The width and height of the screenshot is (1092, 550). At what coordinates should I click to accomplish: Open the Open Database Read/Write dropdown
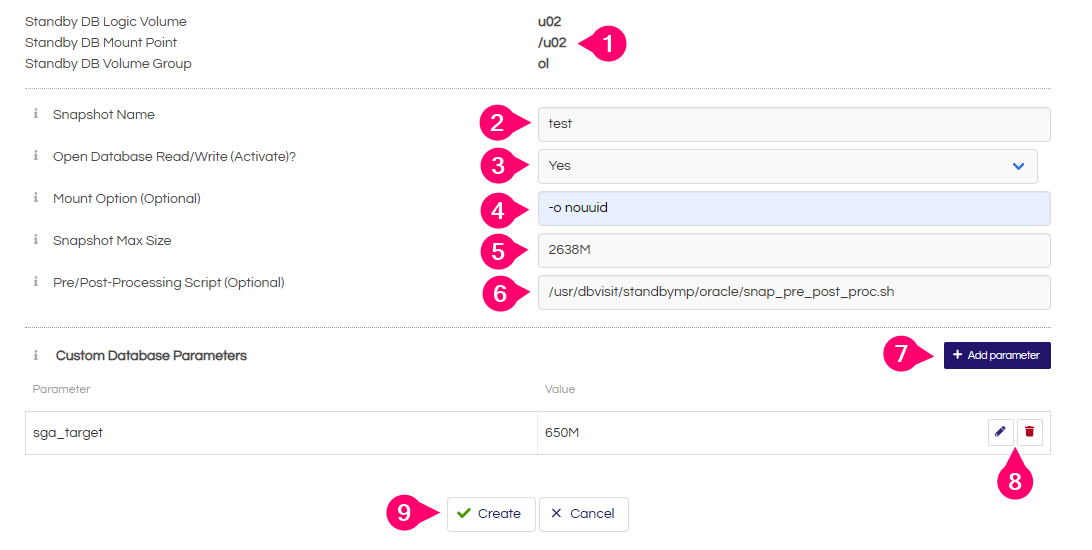[x=787, y=166]
